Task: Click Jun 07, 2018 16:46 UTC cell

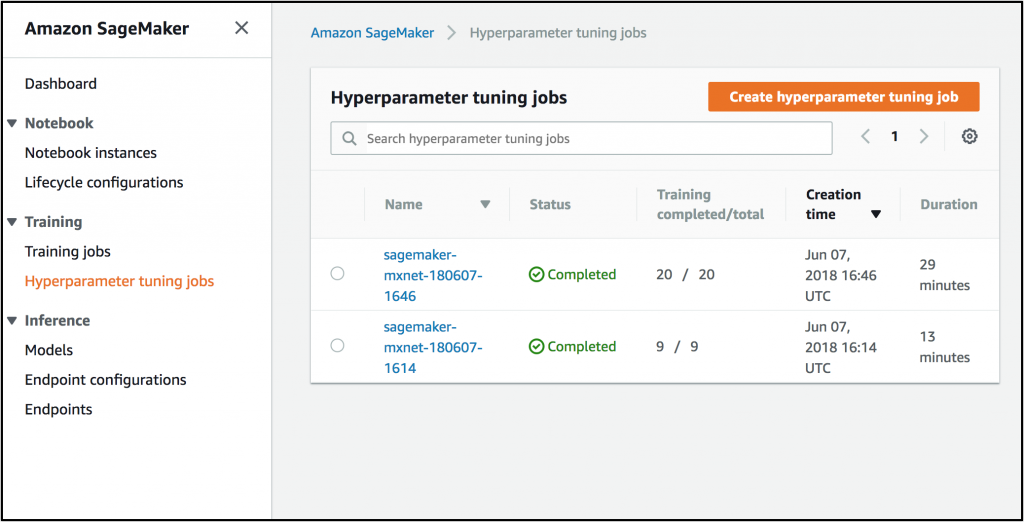Action: click(840, 275)
